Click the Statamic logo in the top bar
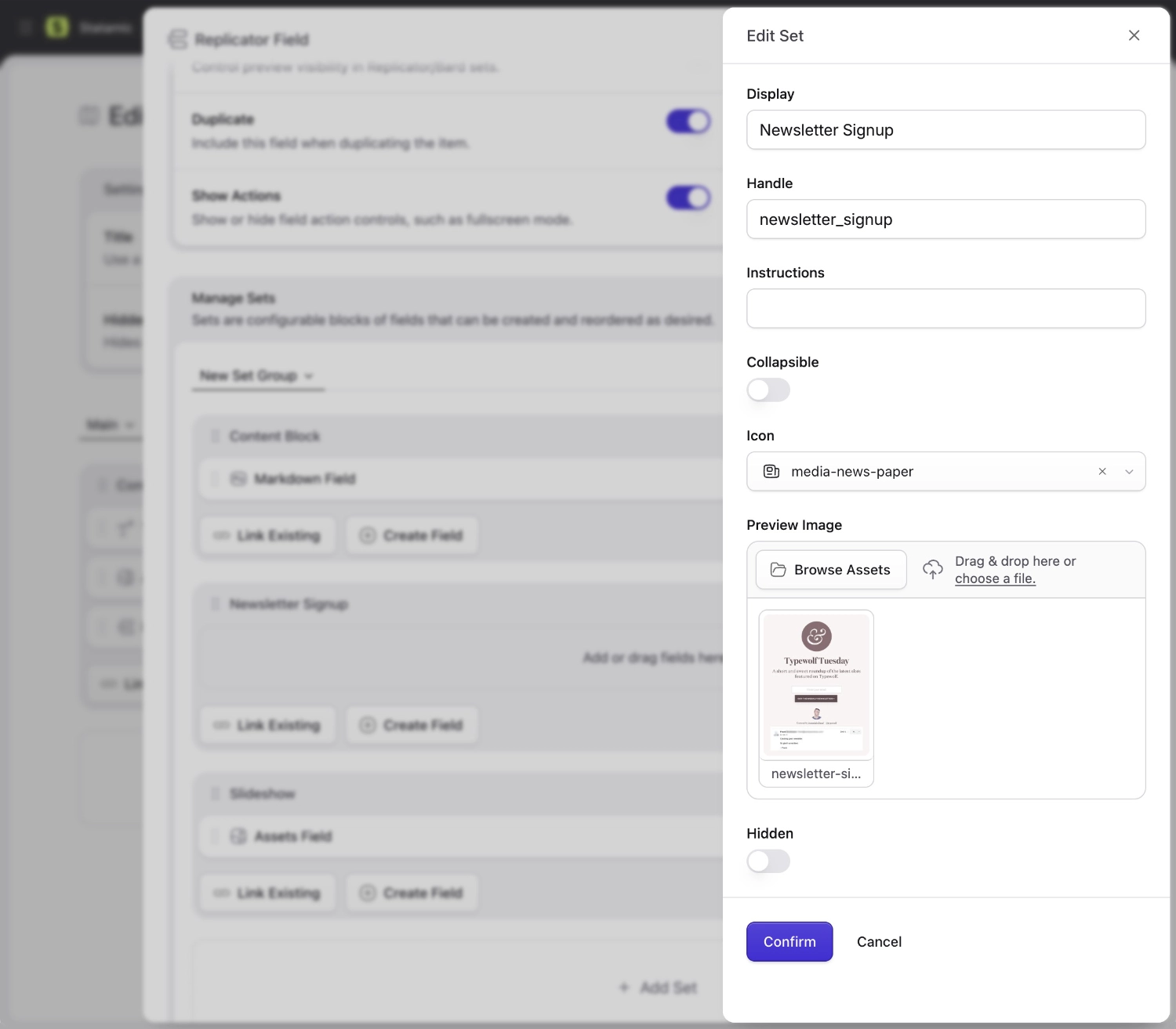1176x1029 pixels. pos(56,27)
